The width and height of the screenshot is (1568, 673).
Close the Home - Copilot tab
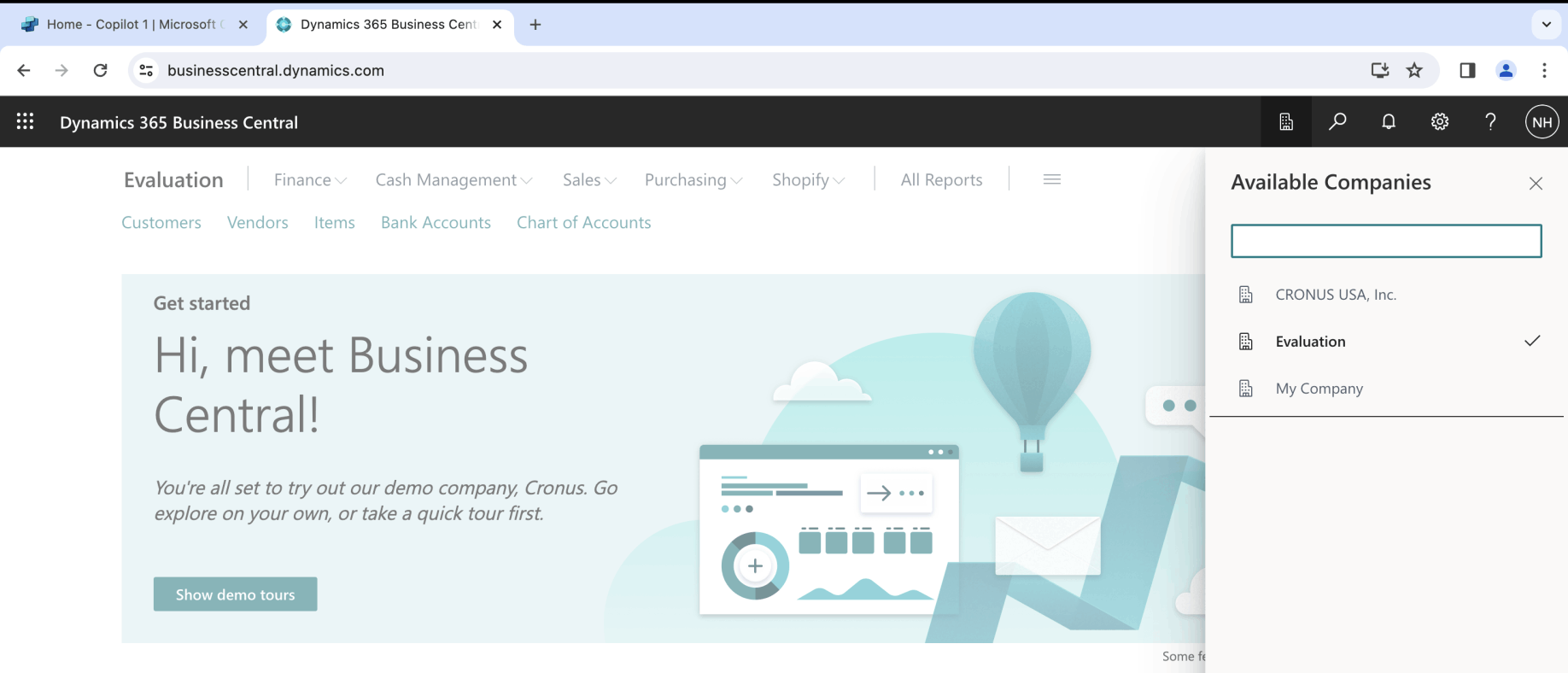243,25
